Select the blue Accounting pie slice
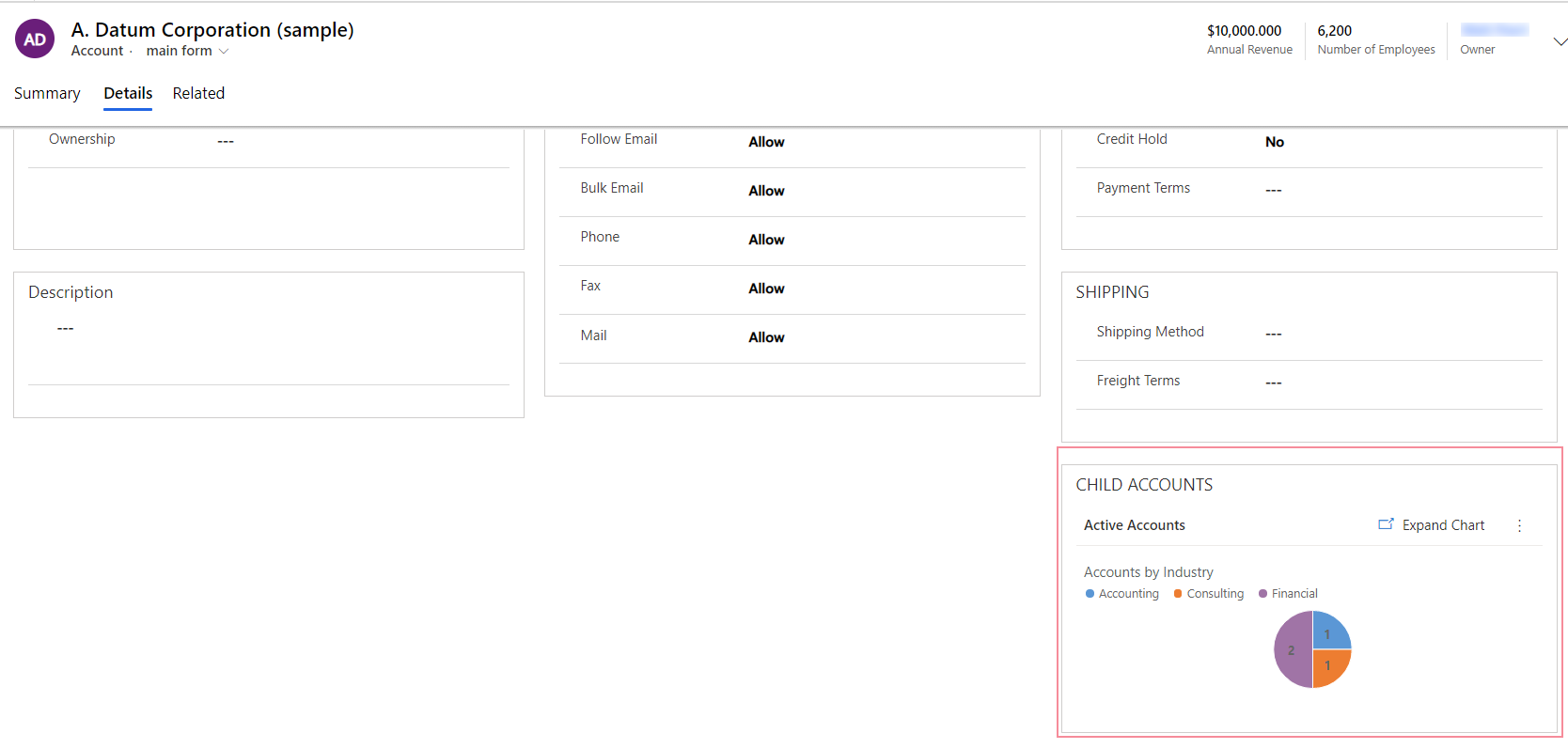Viewport: 1568px width, 749px height. click(x=1329, y=632)
